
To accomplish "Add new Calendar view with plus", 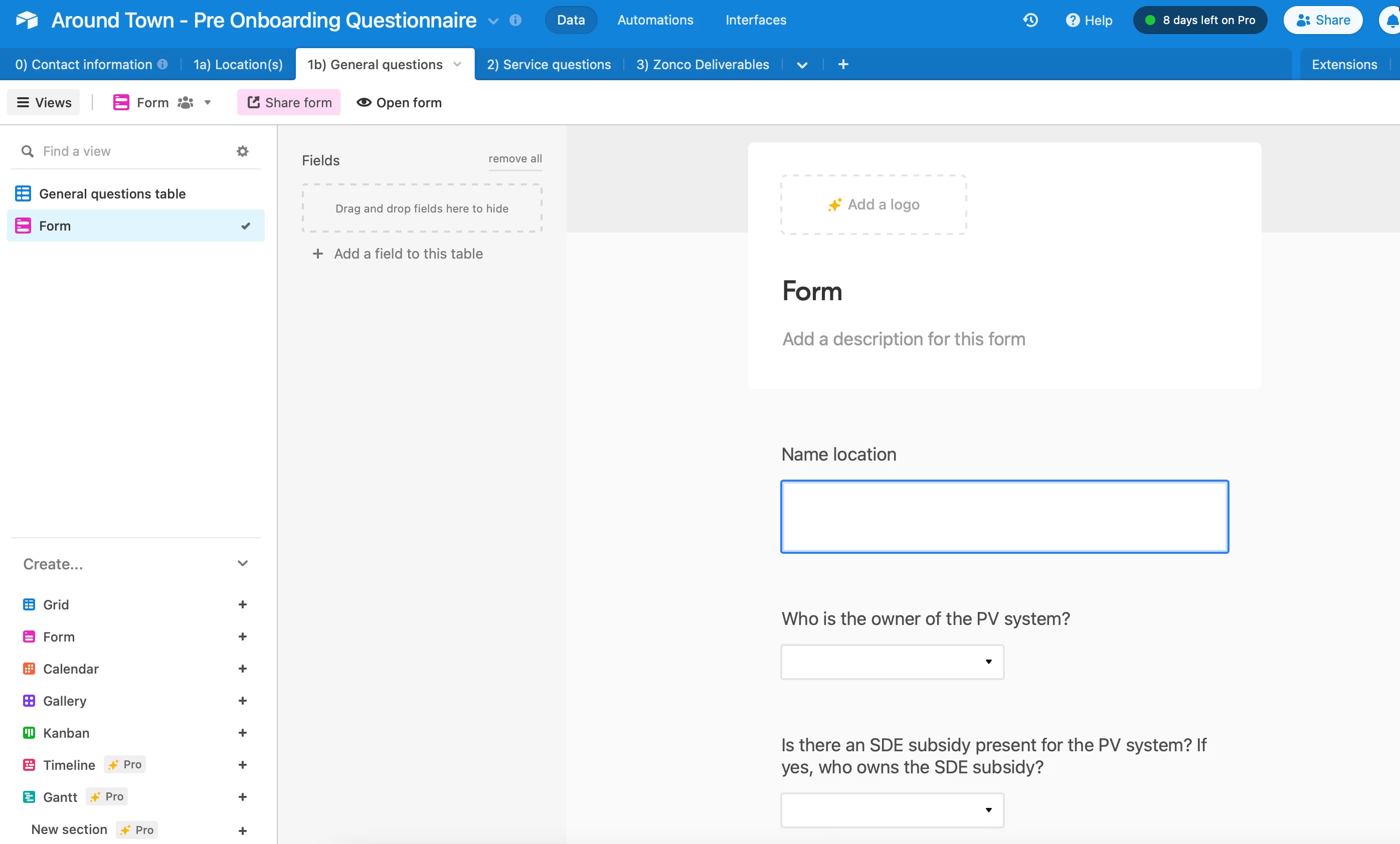I will click(x=243, y=669).
